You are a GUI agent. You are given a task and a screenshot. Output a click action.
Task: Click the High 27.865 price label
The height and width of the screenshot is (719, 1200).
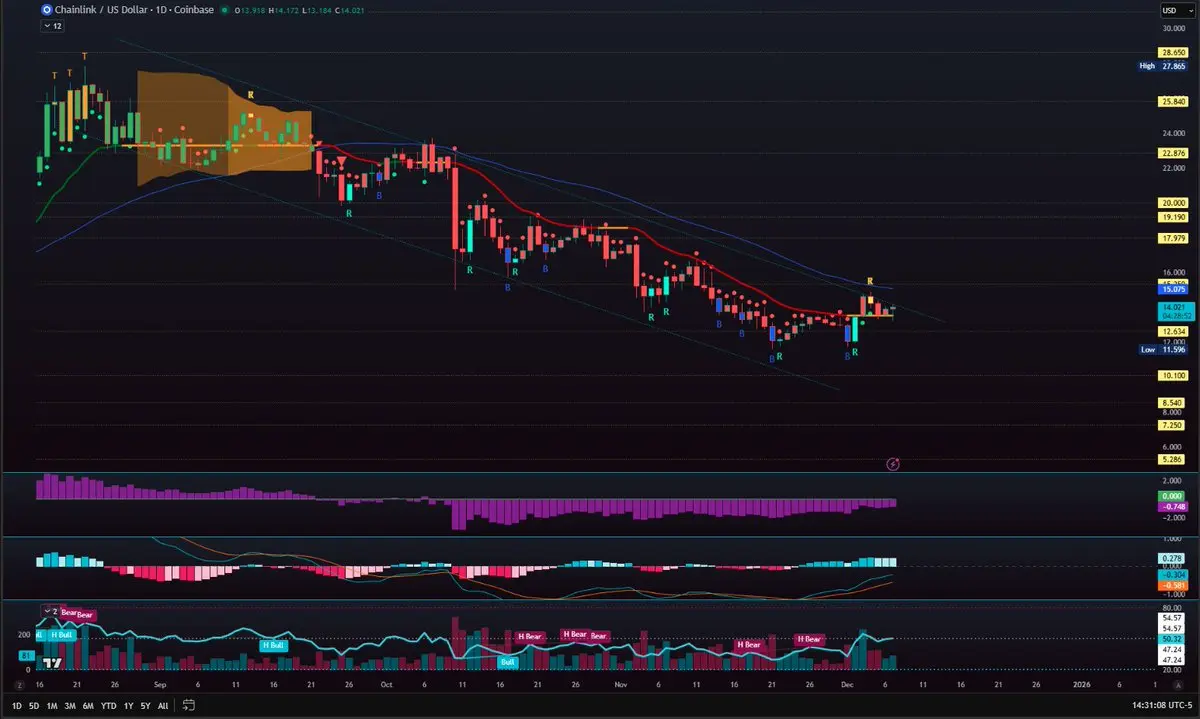click(x=1162, y=66)
